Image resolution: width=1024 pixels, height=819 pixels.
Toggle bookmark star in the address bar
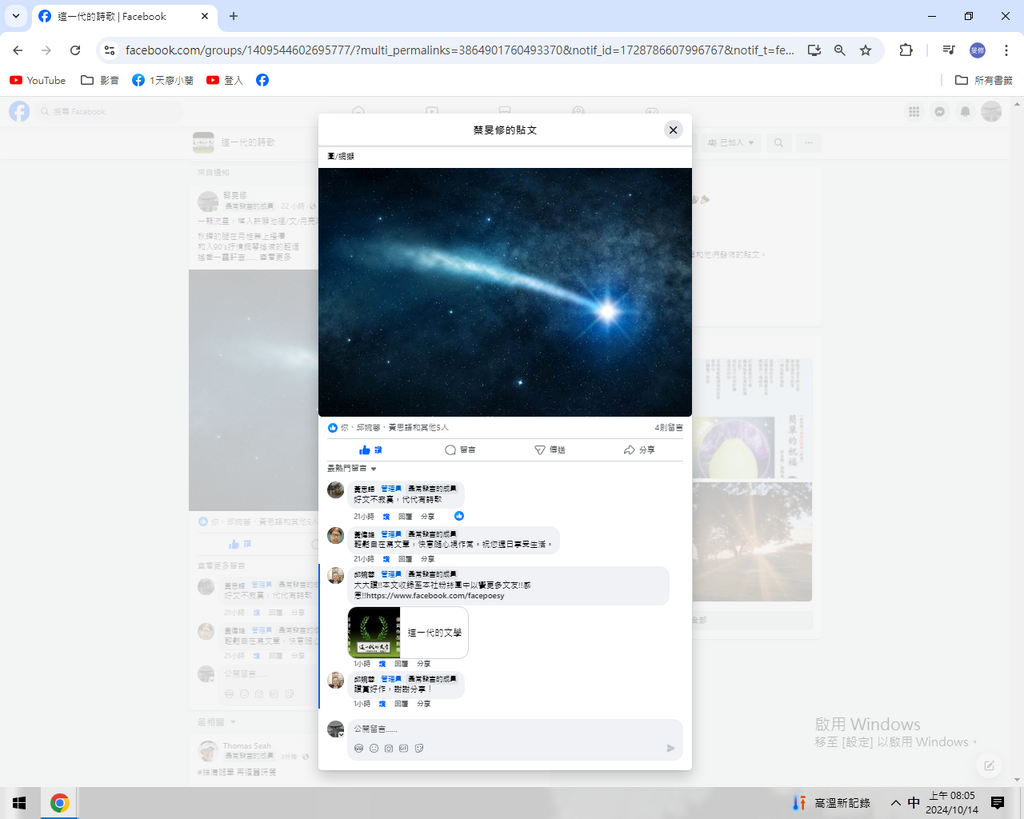coord(866,50)
